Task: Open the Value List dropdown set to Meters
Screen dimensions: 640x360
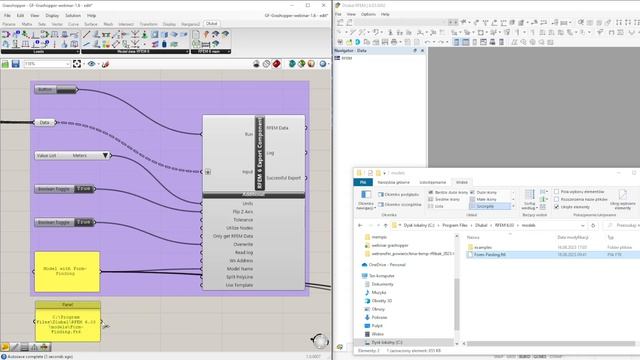Action: pos(105,156)
